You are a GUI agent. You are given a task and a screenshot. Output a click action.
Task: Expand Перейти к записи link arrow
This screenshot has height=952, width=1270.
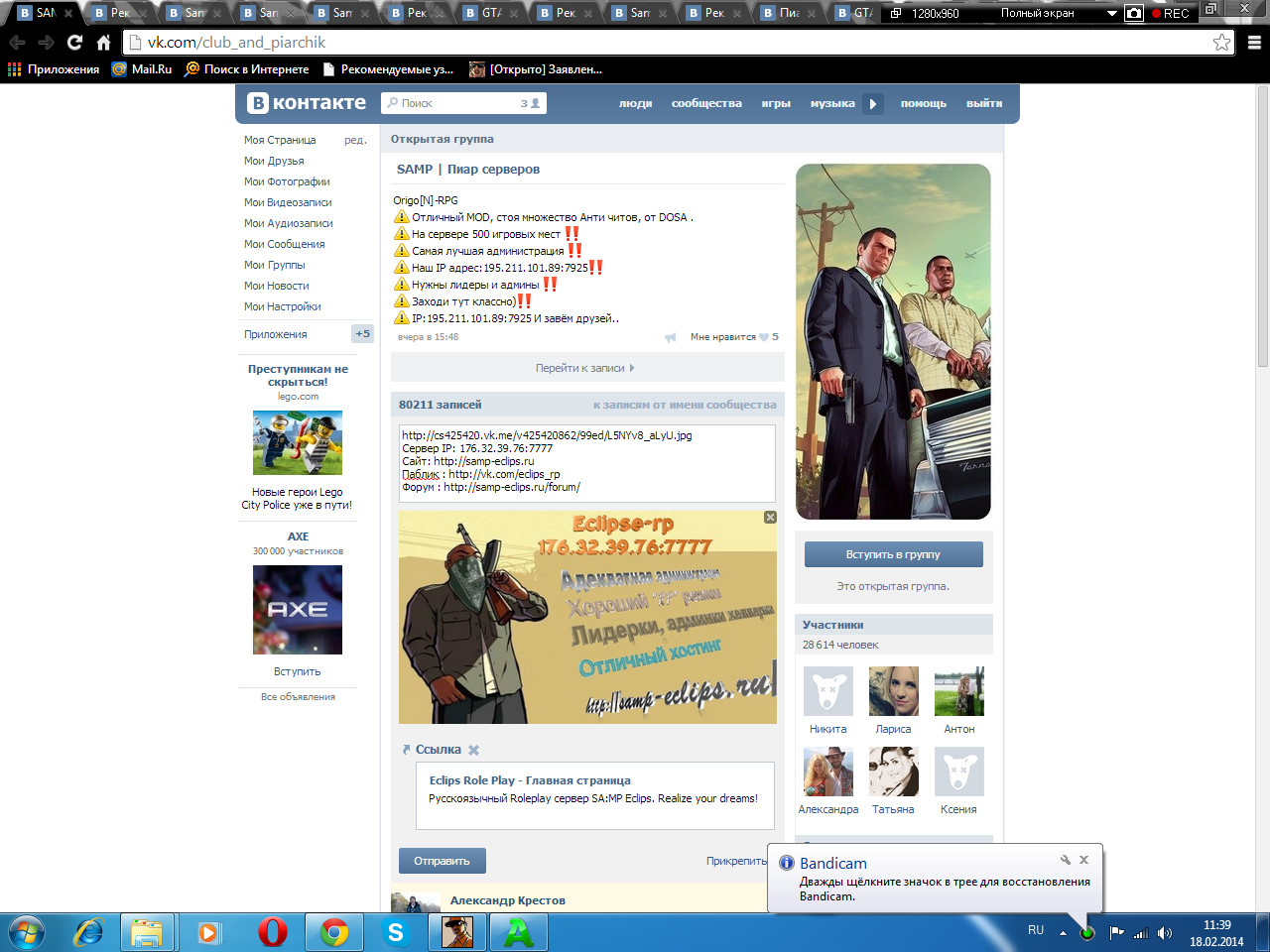pos(632,368)
